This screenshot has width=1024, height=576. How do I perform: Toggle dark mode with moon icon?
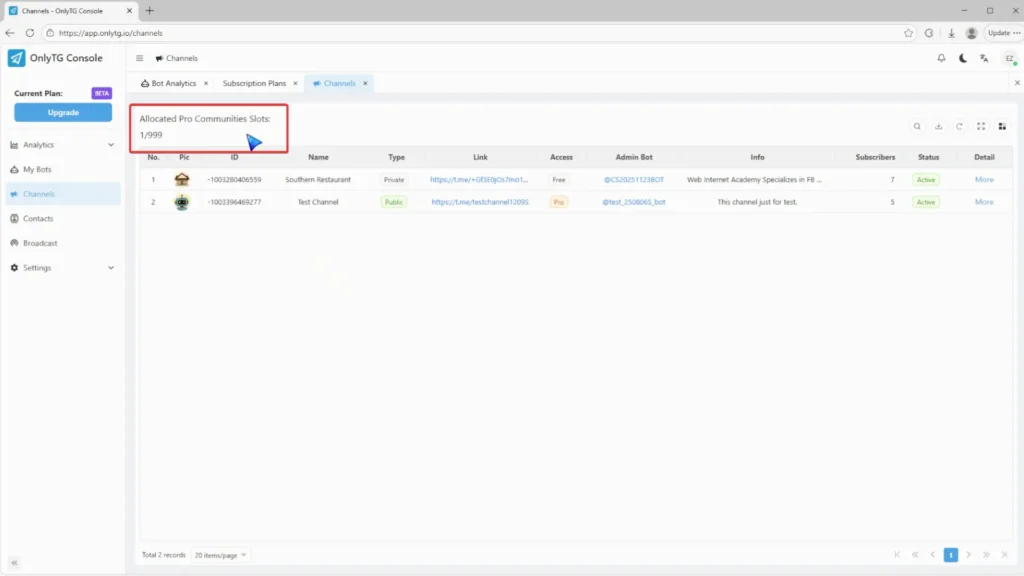[963, 58]
